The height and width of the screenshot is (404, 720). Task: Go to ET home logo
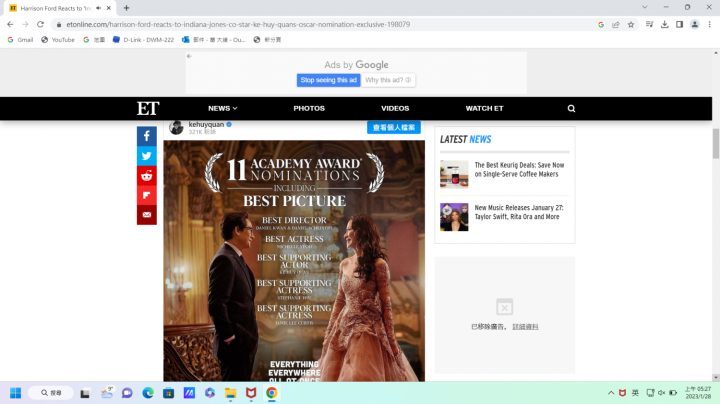click(x=148, y=108)
